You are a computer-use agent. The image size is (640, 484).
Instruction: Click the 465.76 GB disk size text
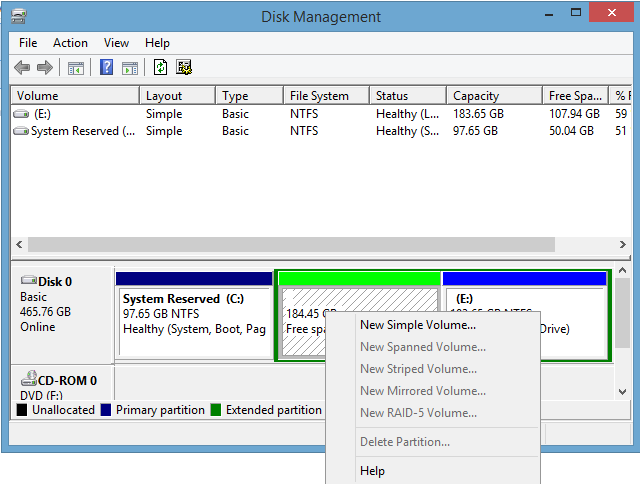45,312
